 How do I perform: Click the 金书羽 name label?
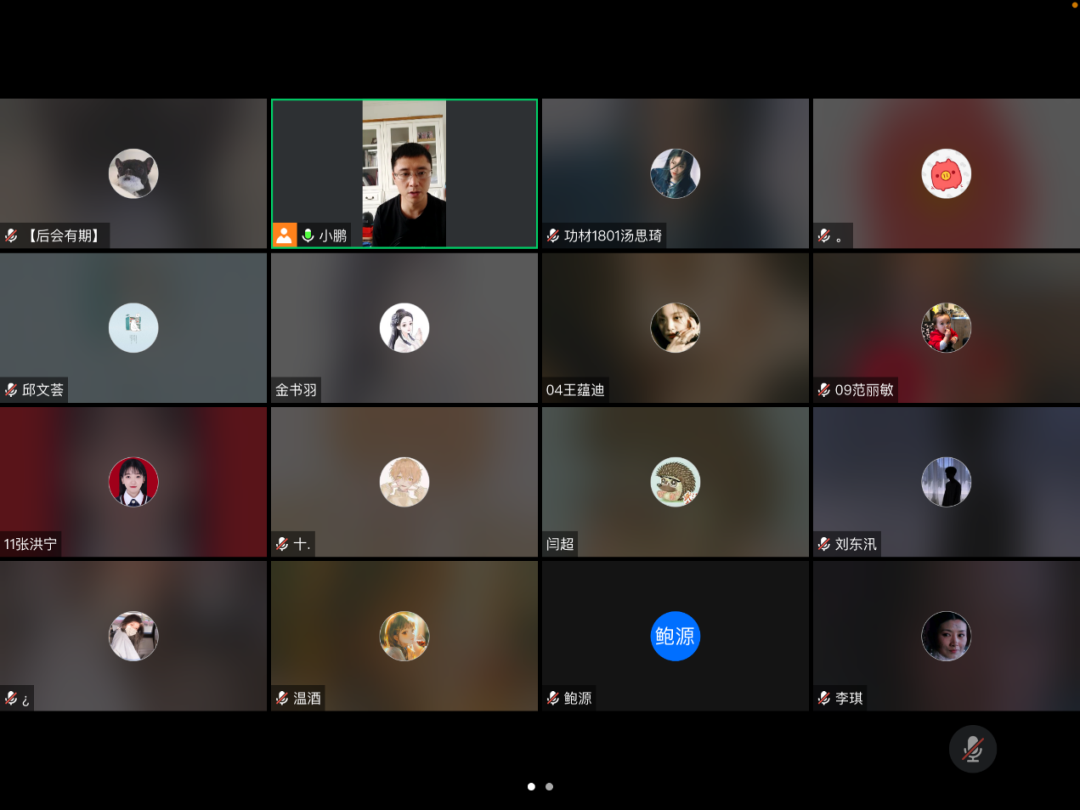[x=296, y=390]
